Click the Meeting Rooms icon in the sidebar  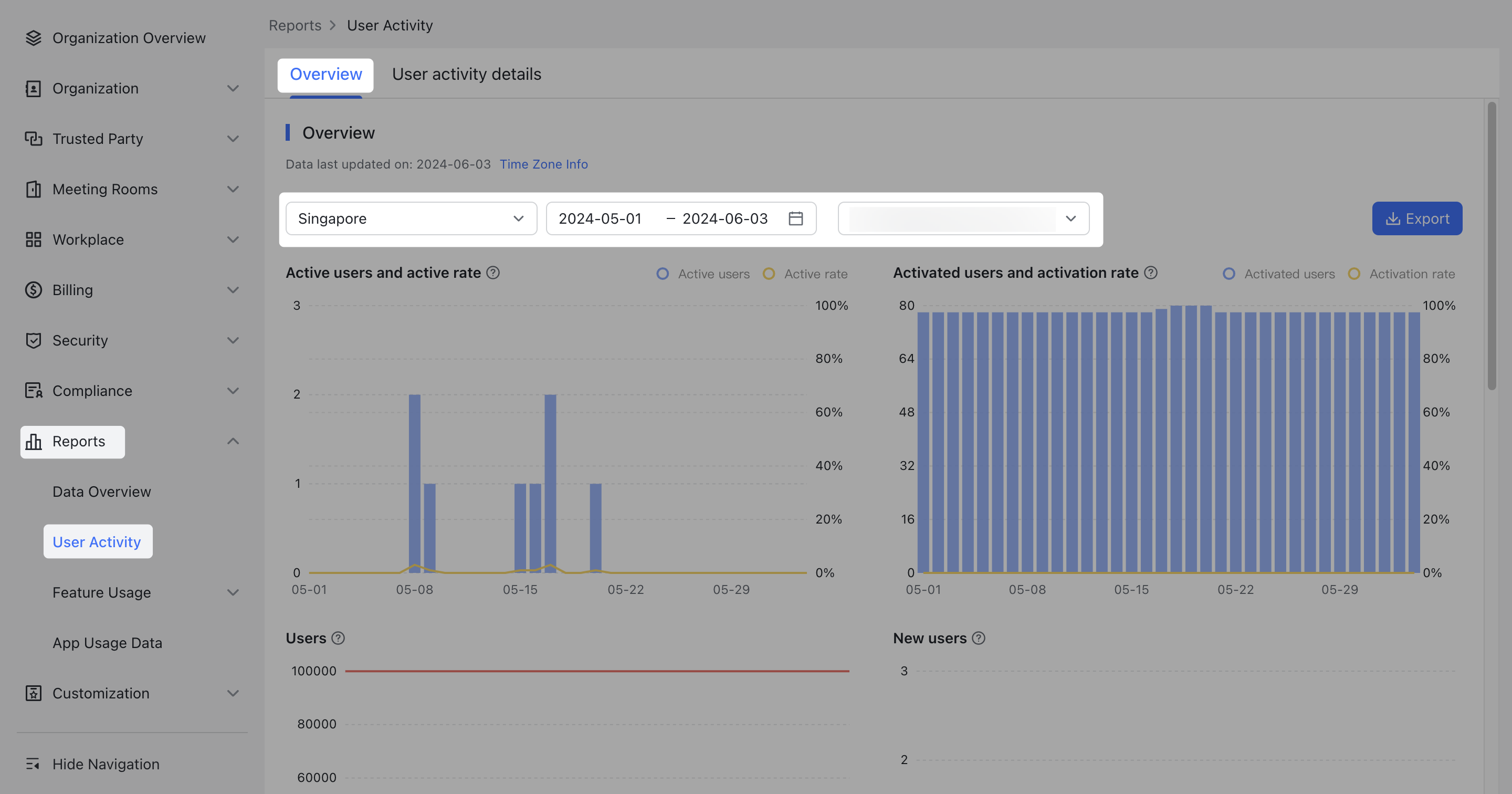(34, 189)
